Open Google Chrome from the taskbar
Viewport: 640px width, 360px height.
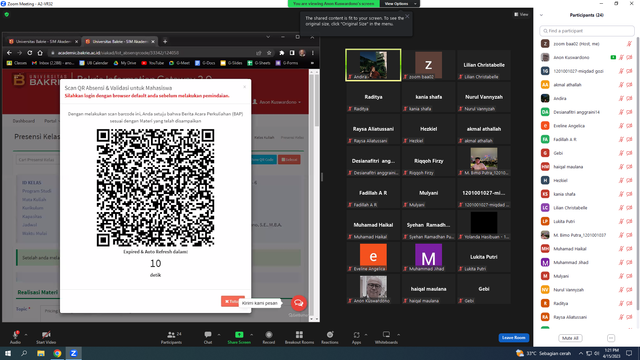coord(57,353)
